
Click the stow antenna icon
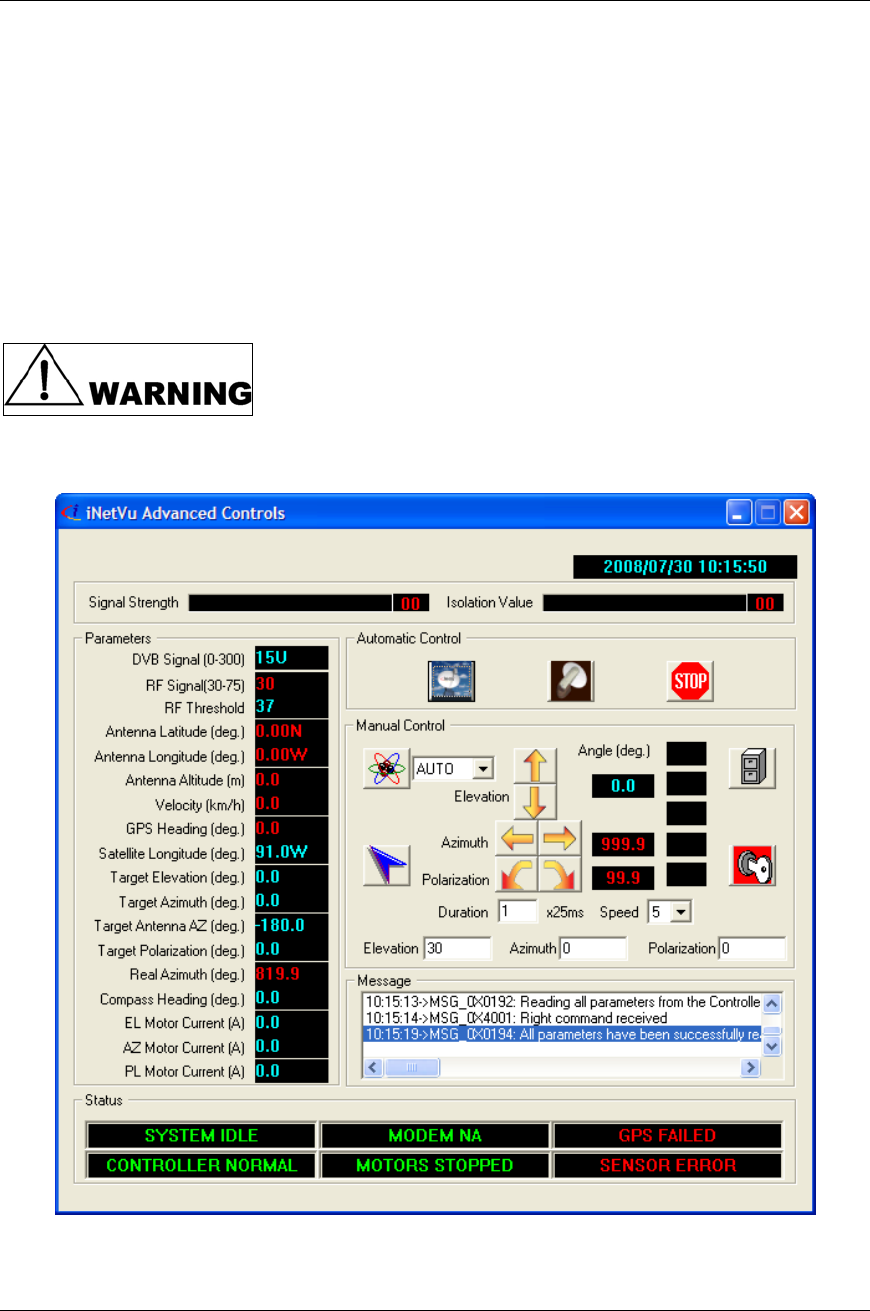tap(571, 683)
